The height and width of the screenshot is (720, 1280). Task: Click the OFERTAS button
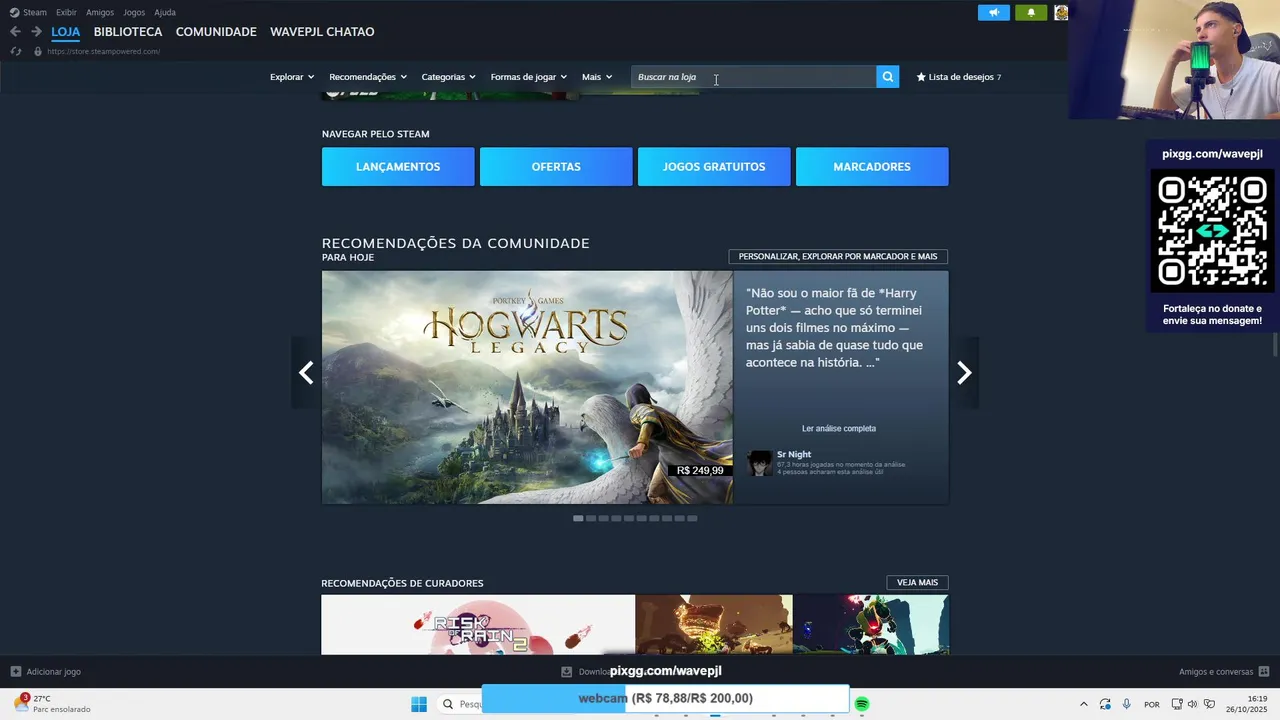556,167
